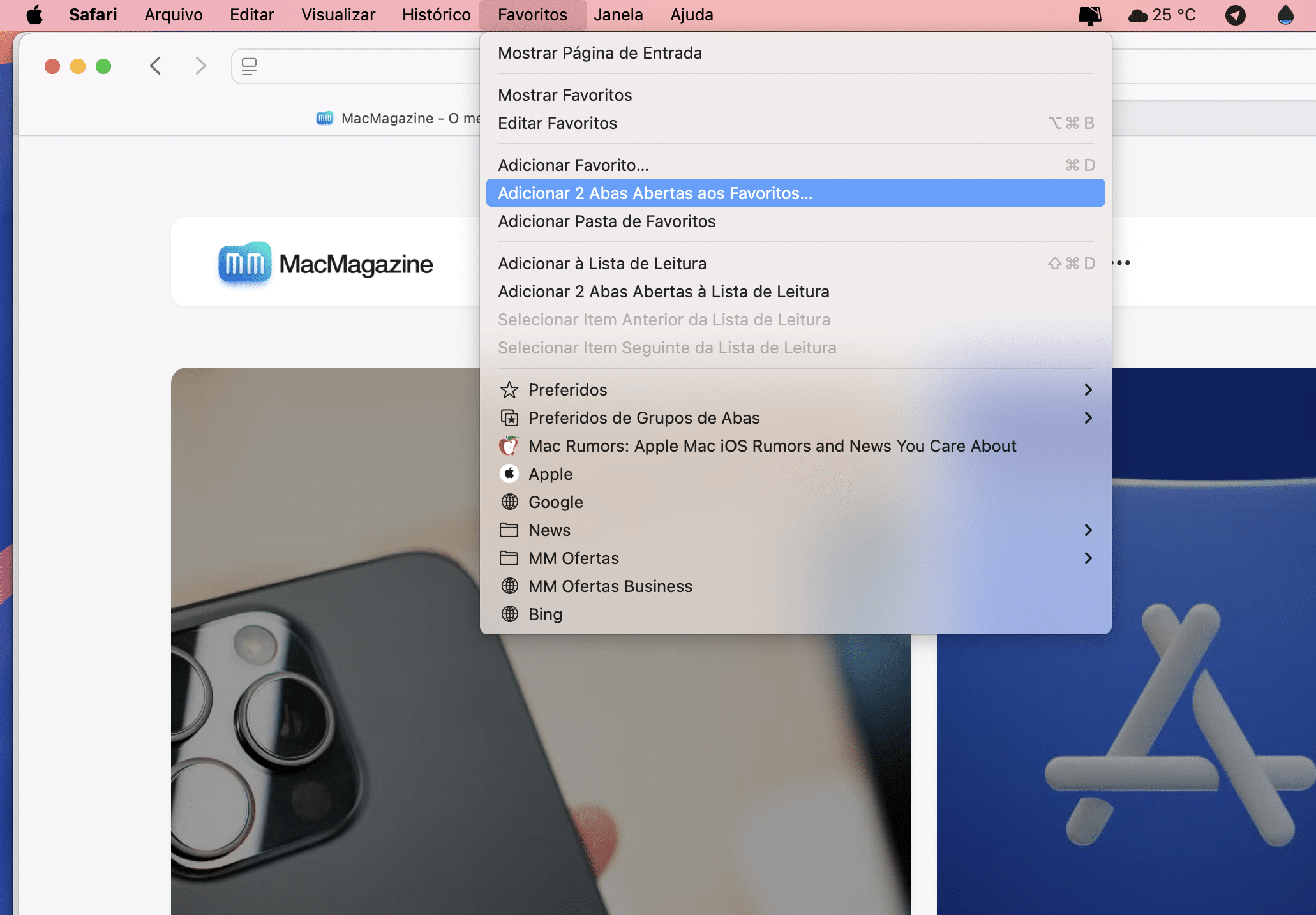Switch to the MacMagazine tab title

click(410, 118)
